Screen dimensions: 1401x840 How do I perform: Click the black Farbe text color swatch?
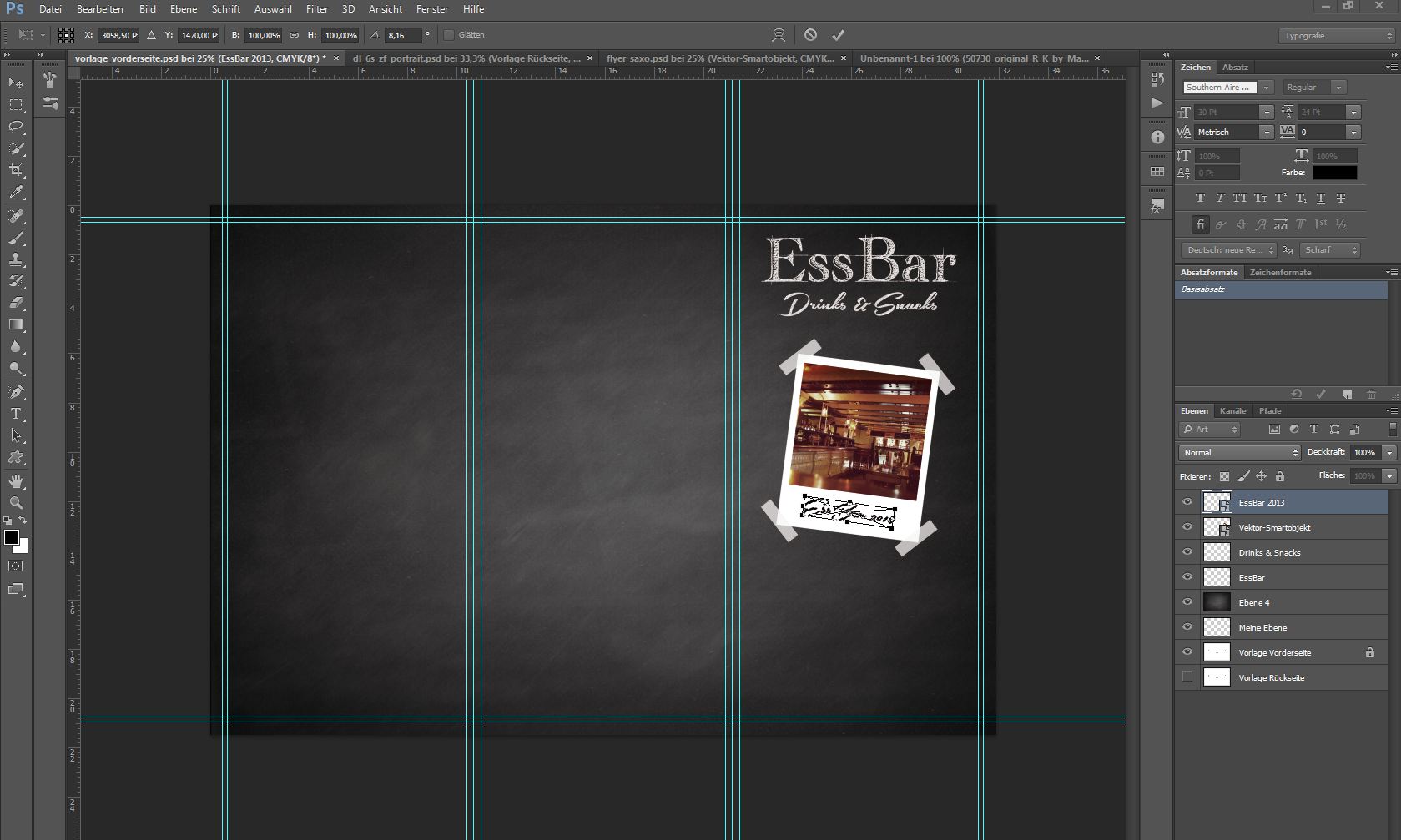point(1334,173)
